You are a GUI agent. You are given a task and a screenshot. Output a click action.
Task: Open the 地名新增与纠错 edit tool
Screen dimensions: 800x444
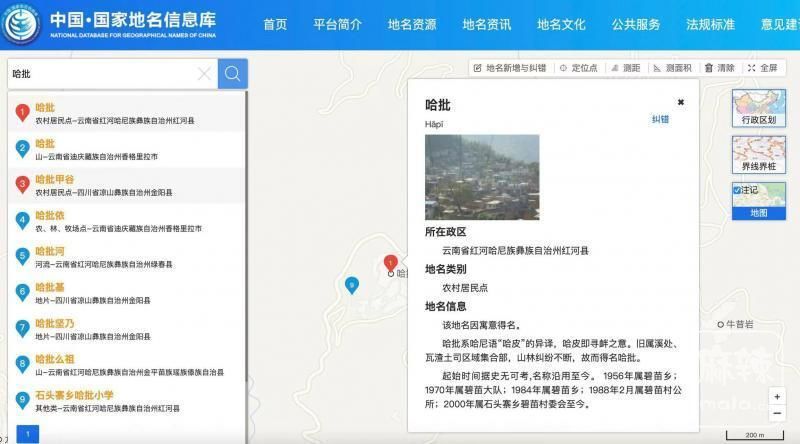pos(510,68)
